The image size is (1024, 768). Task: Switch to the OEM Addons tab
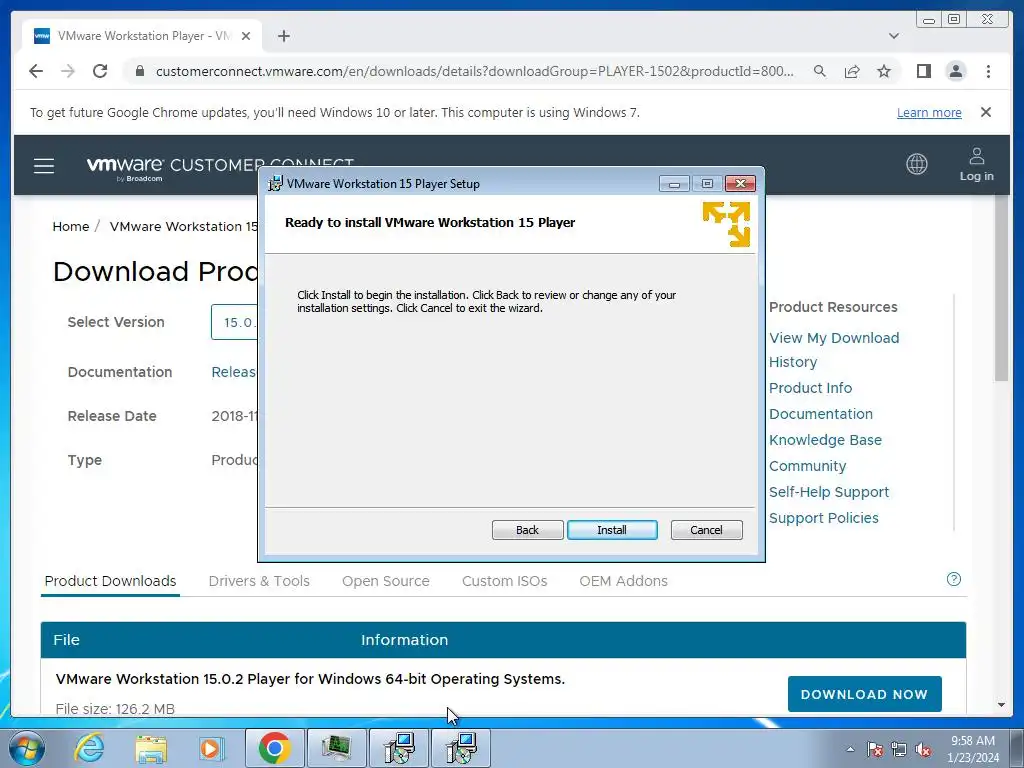coord(624,581)
